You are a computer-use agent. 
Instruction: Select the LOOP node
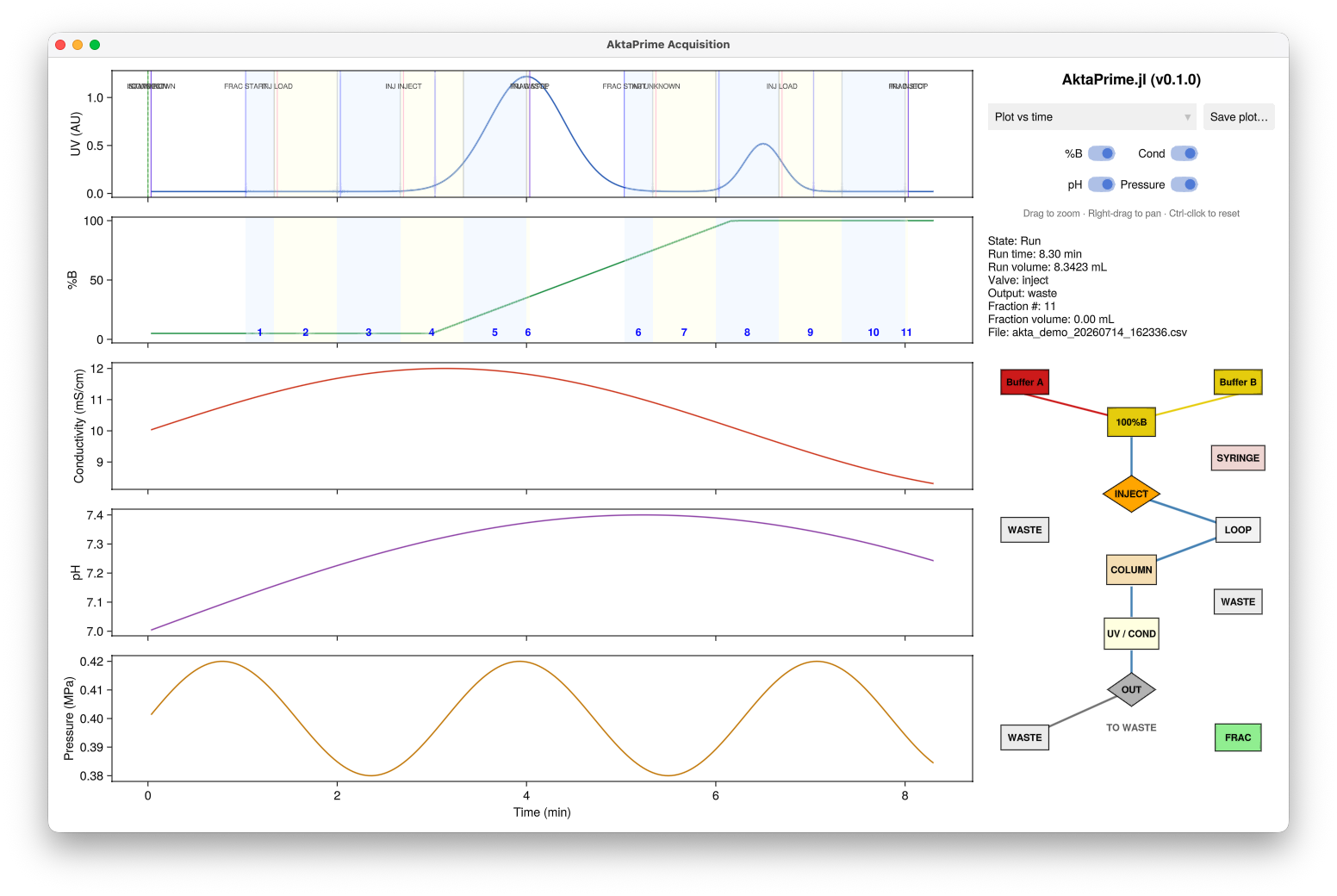click(1238, 530)
